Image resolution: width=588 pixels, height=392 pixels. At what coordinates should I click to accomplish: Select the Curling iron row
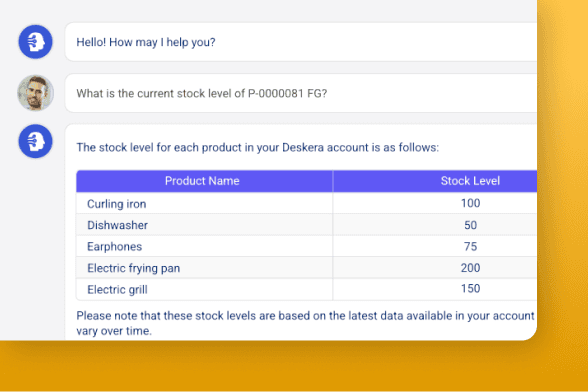pyautogui.click(x=306, y=203)
